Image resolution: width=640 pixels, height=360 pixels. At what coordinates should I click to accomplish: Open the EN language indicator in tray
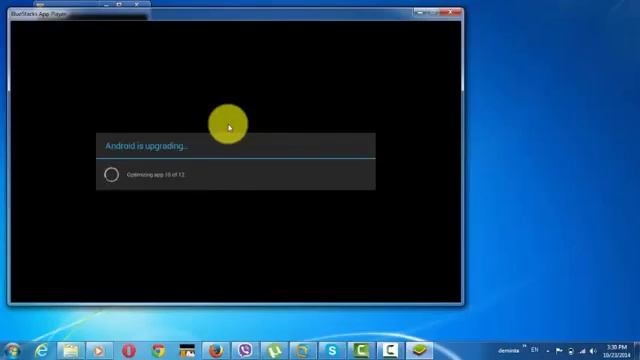click(535, 350)
